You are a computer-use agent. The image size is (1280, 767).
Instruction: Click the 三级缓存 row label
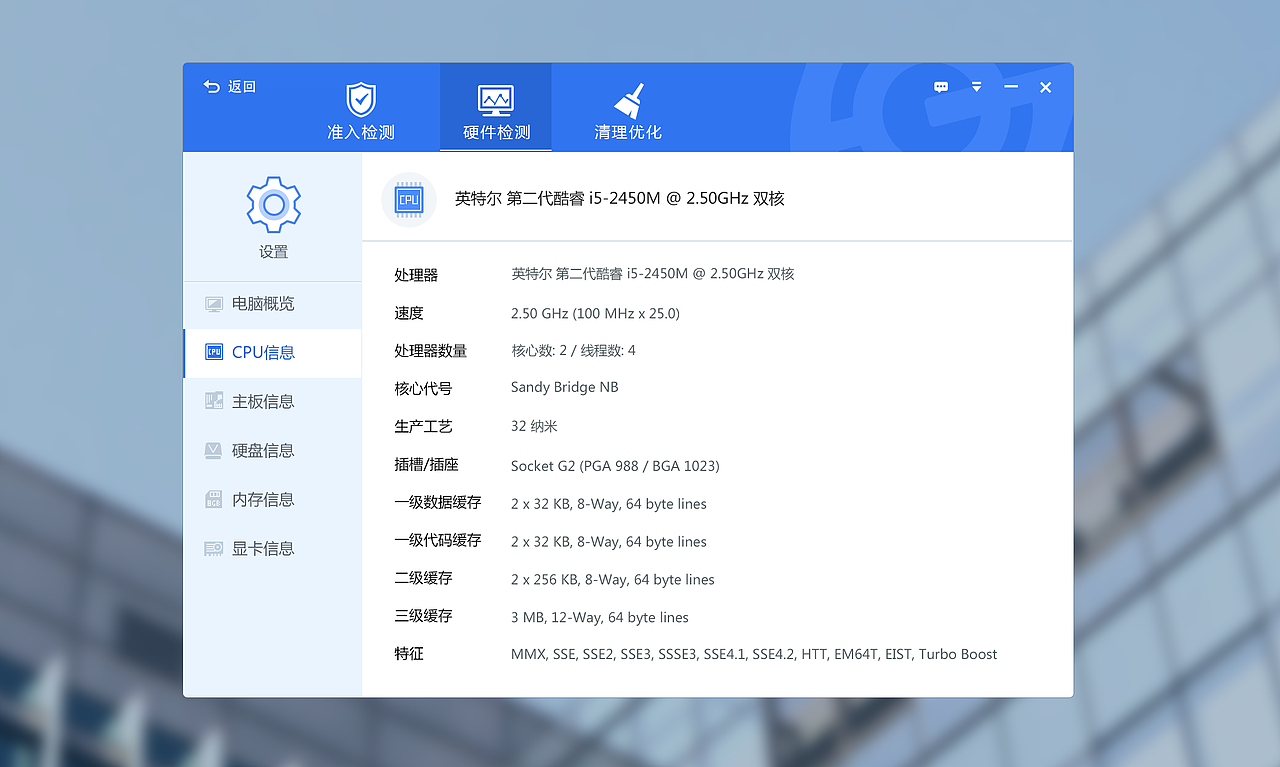pyautogui.click(x=423, y=616)
